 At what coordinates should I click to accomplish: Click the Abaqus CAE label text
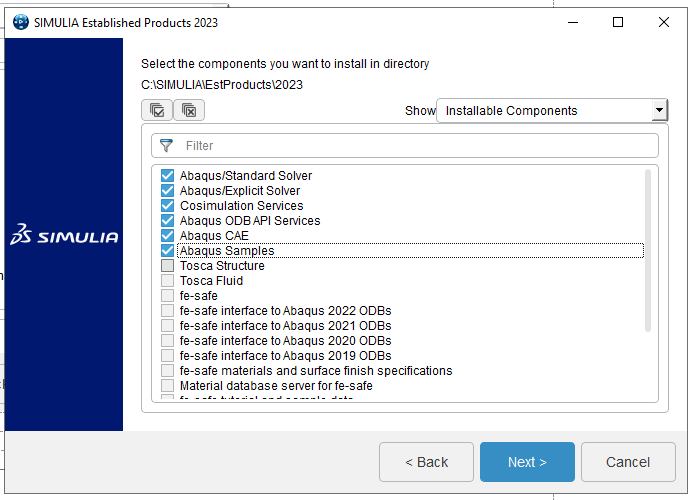[x=214, y=236]
